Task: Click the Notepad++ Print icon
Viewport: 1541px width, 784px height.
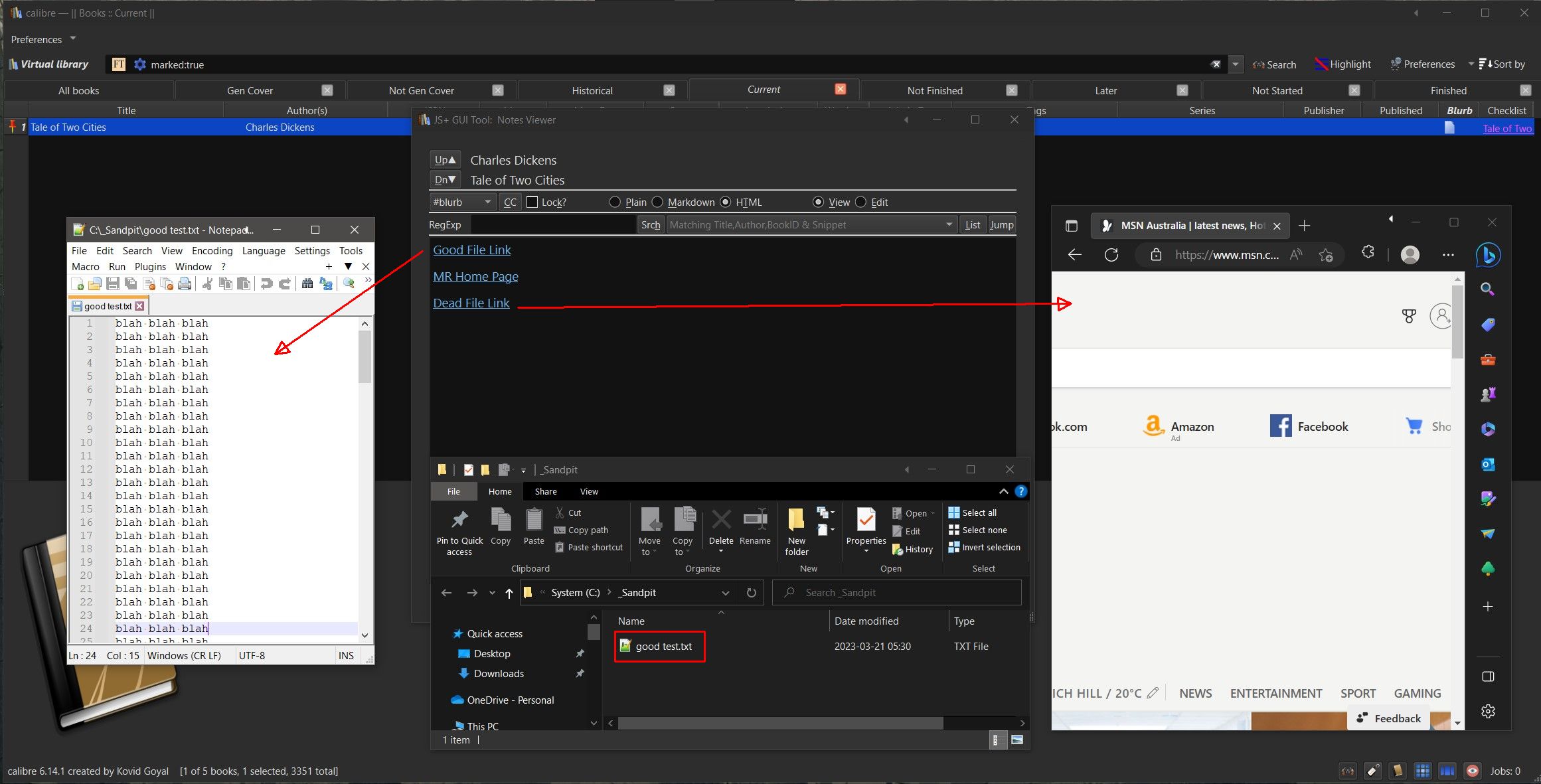Action: click(x=185, y=284)
